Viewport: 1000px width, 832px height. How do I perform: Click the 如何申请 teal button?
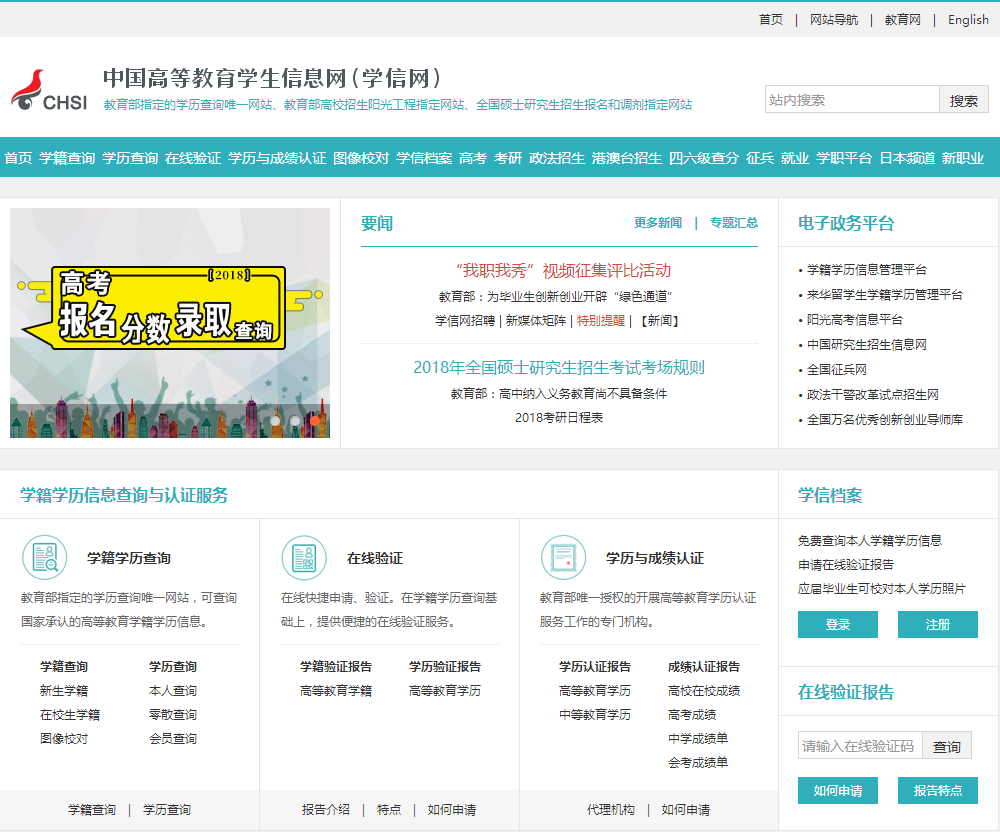[x=837, y=791]
